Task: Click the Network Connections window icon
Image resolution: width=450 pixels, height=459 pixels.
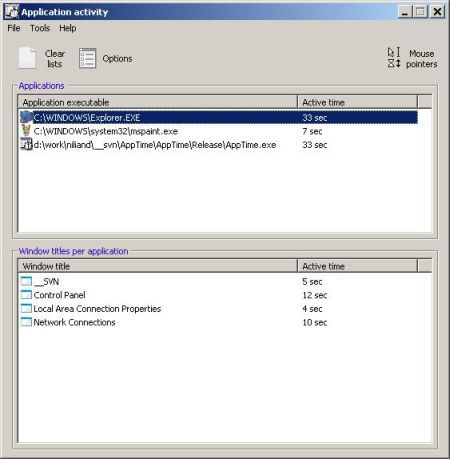Action: (x=26, y=322)
